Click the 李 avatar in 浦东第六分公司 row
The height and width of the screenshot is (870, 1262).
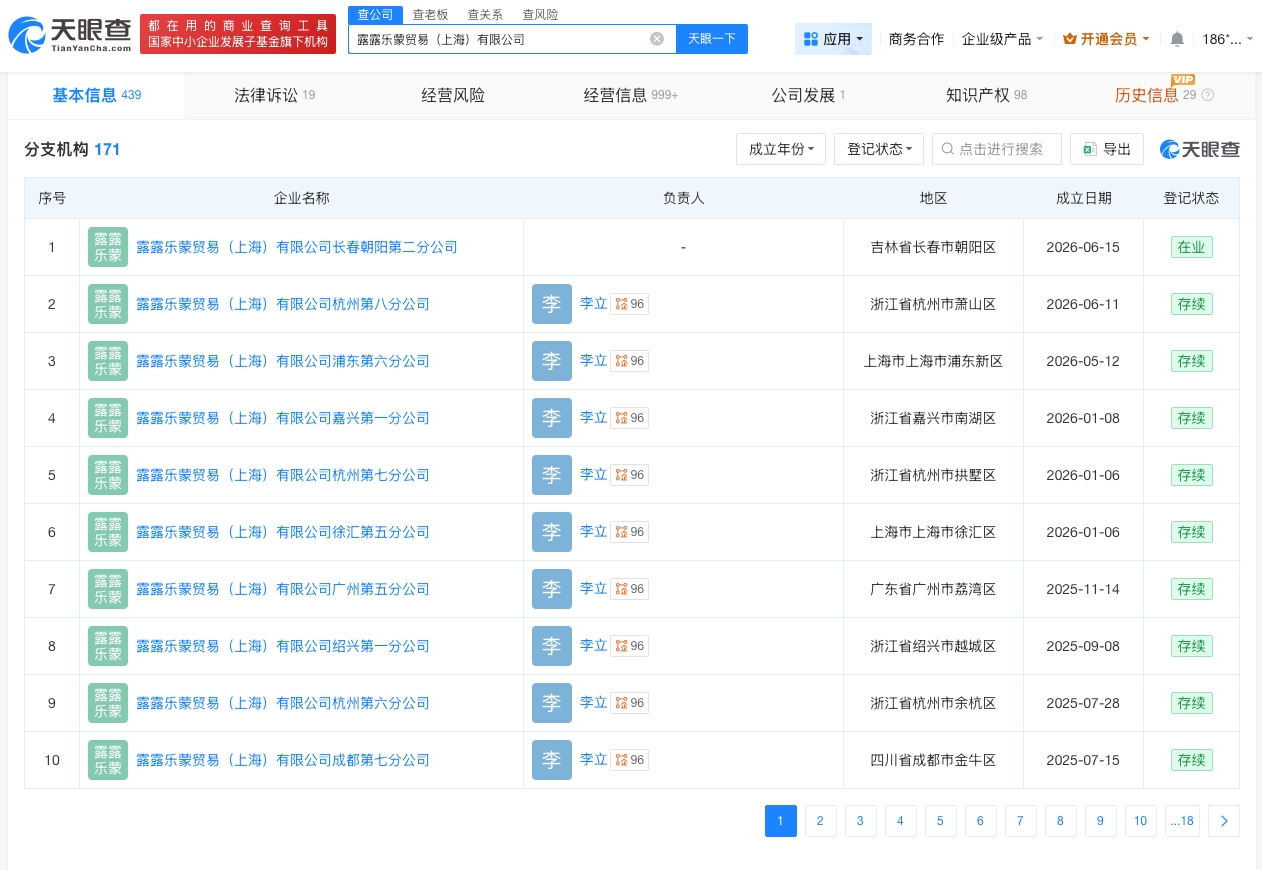click(x=552, y=361)
